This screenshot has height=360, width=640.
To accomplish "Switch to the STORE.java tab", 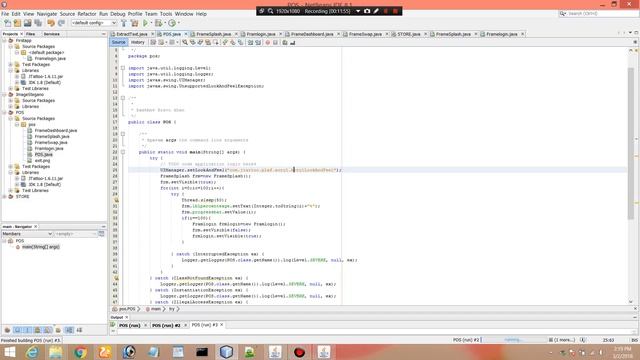I will [x=409, y=34].
